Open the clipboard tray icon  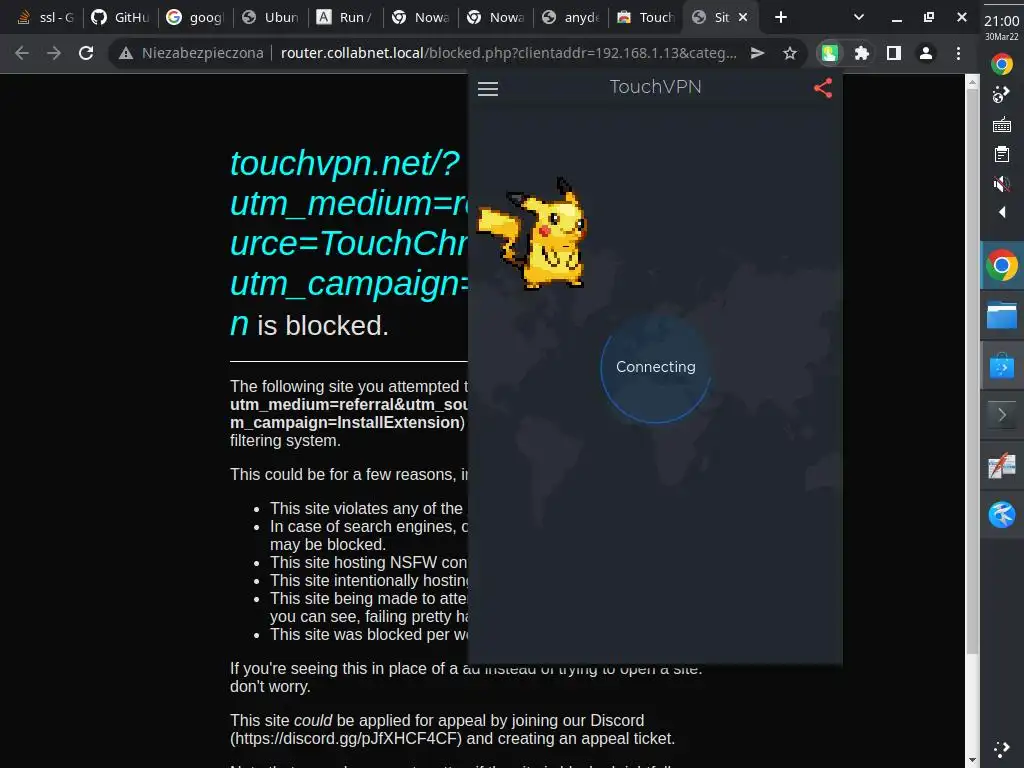pos(1002,154)
